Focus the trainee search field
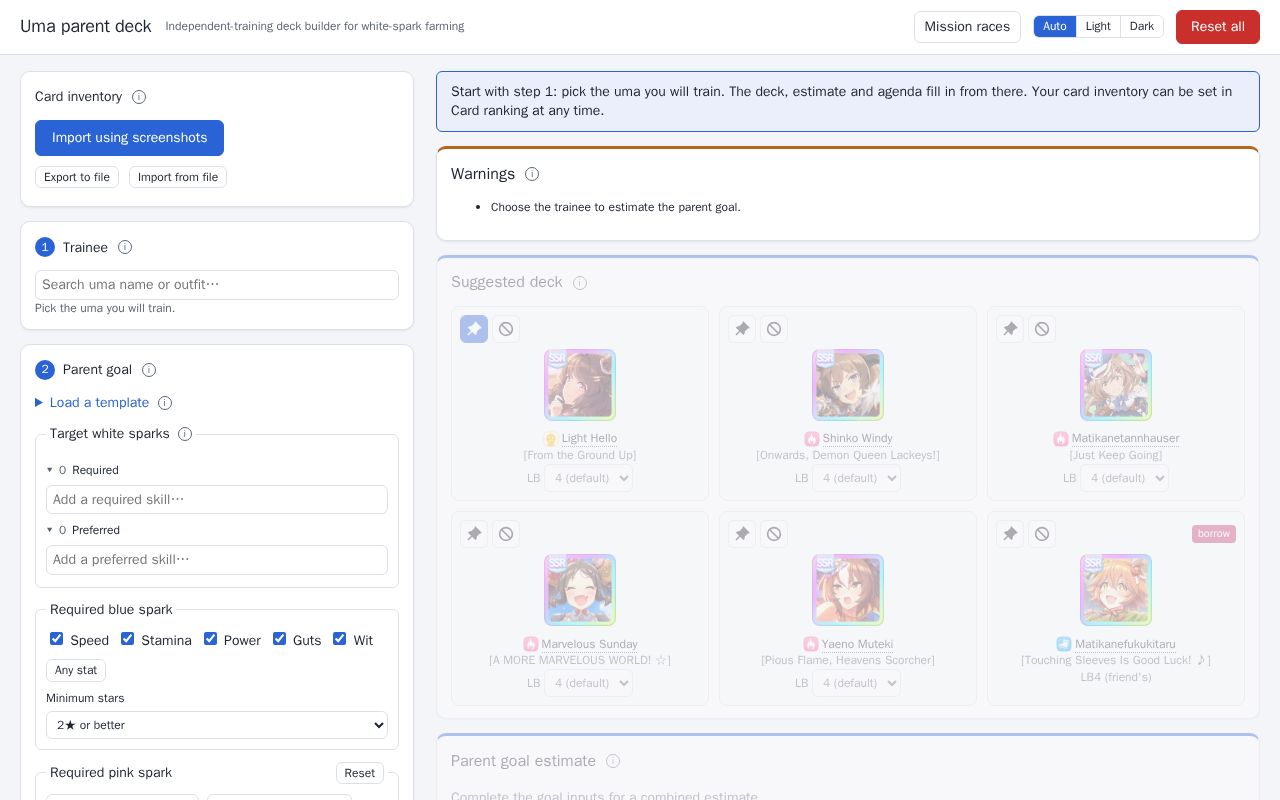This screenshot has width=1280, height=800. coord(217,285)
